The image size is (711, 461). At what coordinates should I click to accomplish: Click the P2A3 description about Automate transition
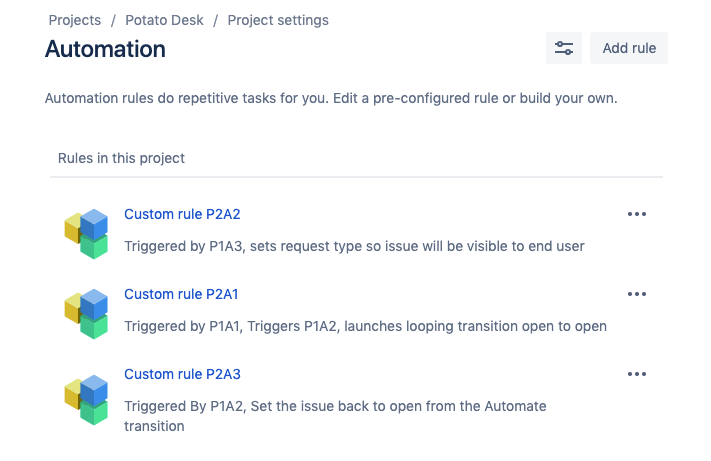pos(335,416)
